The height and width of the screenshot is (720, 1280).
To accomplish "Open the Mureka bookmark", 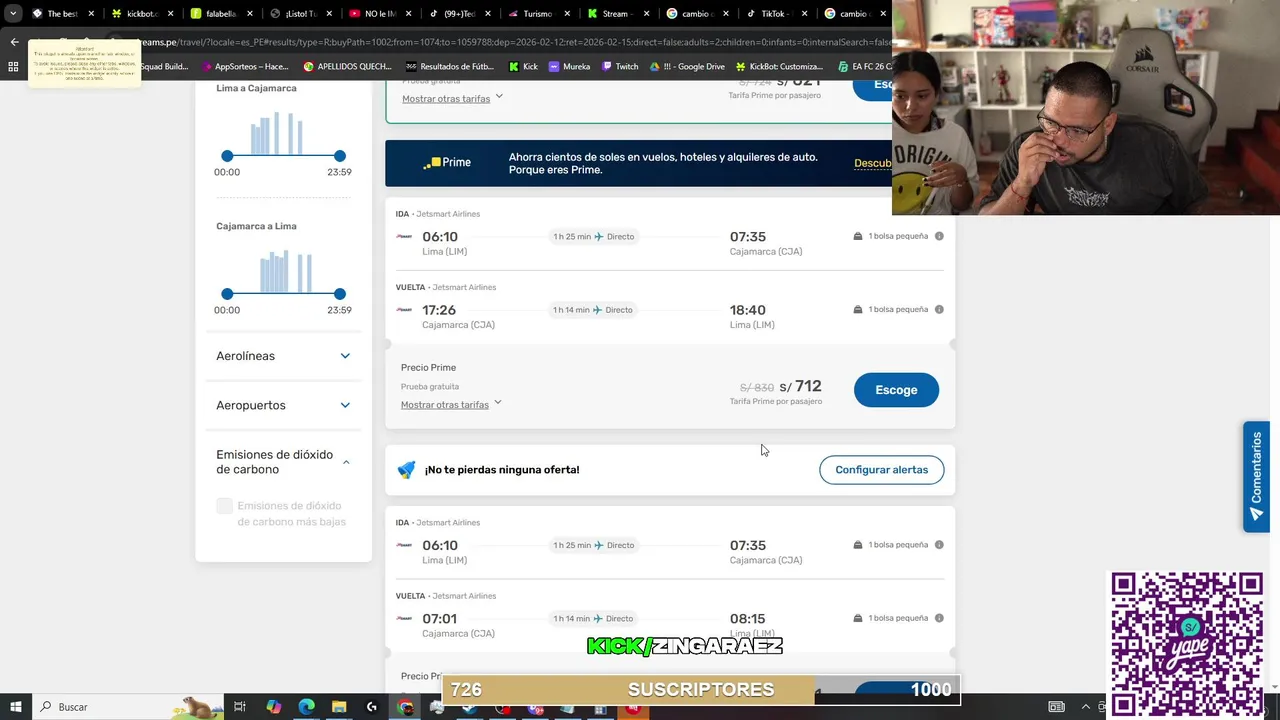I will pyautogui.click(x=570, y=67).
